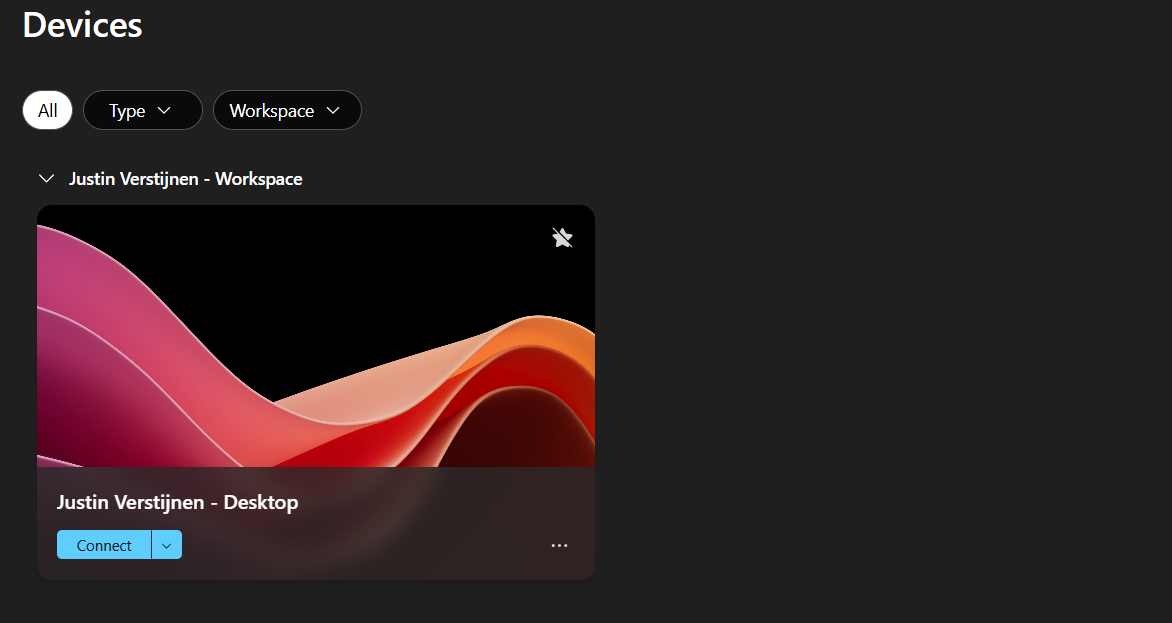Open the Type filter dropdown
1172x623 pixels.
pyautogui.click(x=143, y=111)
